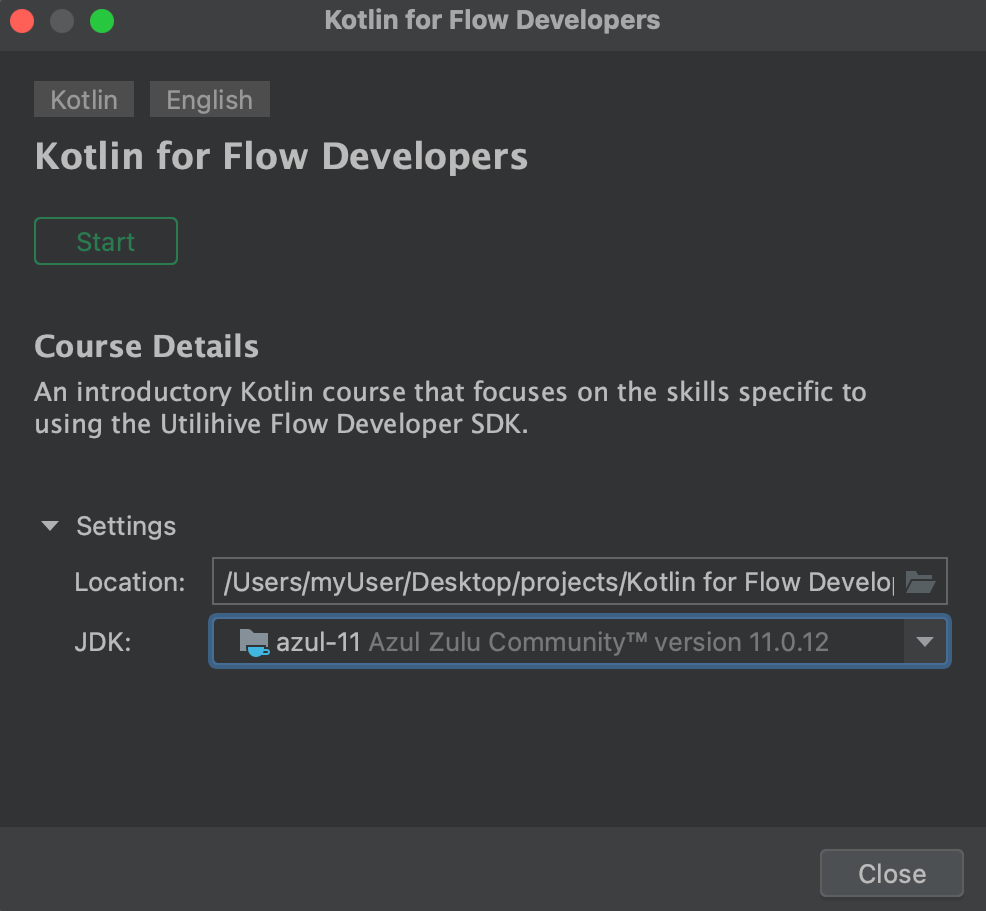This screenshot has height=911, width=986.
Task: Click the dropdown arrow on the JDK field
Action: (x=924, y=641)
